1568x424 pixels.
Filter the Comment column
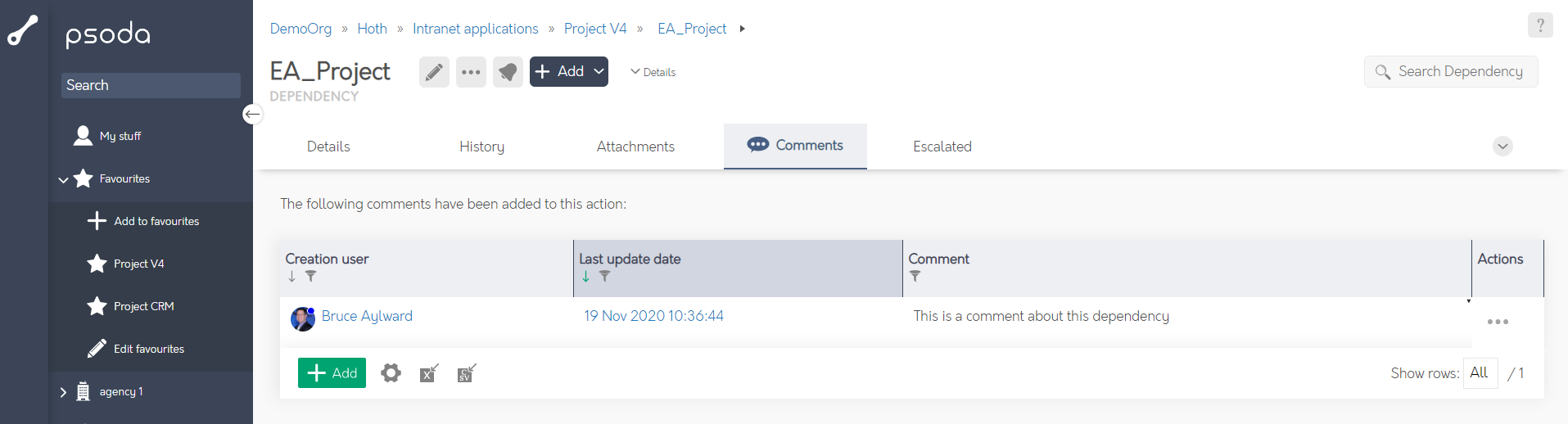(x=915, y=277)
